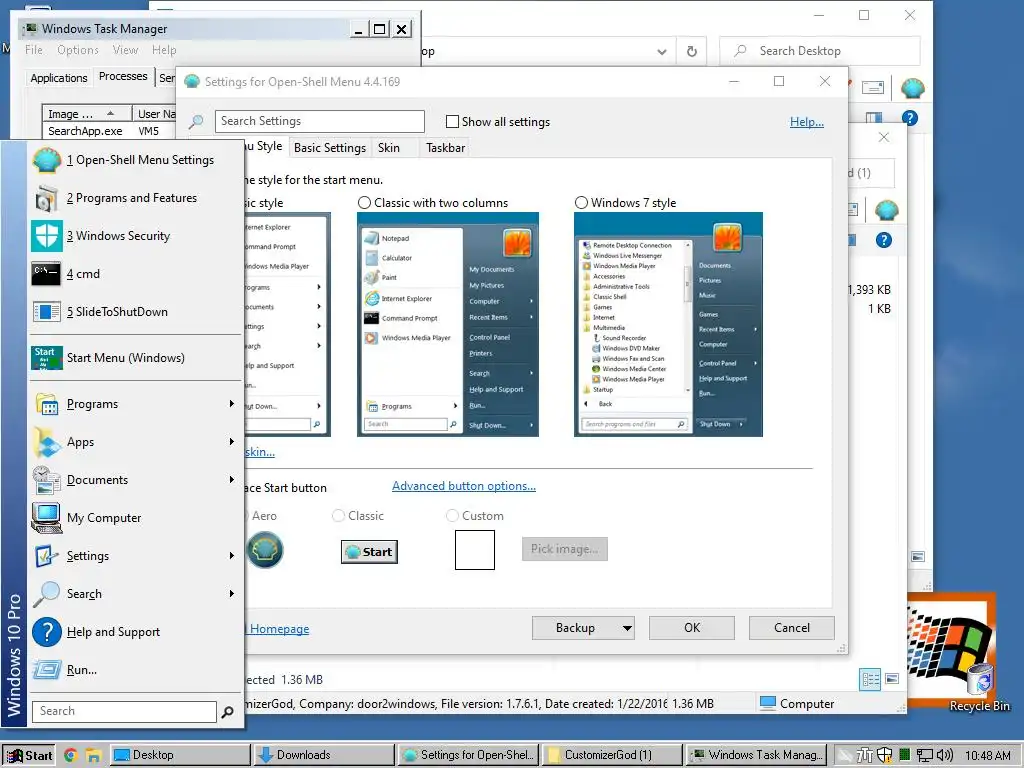Open Start Menu (Windows) icon

click(47, 358)
